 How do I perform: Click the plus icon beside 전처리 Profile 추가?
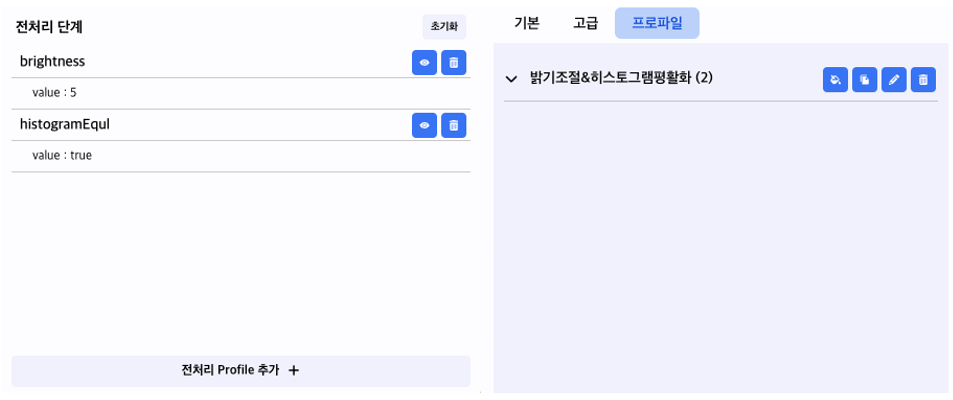click(x=294, y=371)
